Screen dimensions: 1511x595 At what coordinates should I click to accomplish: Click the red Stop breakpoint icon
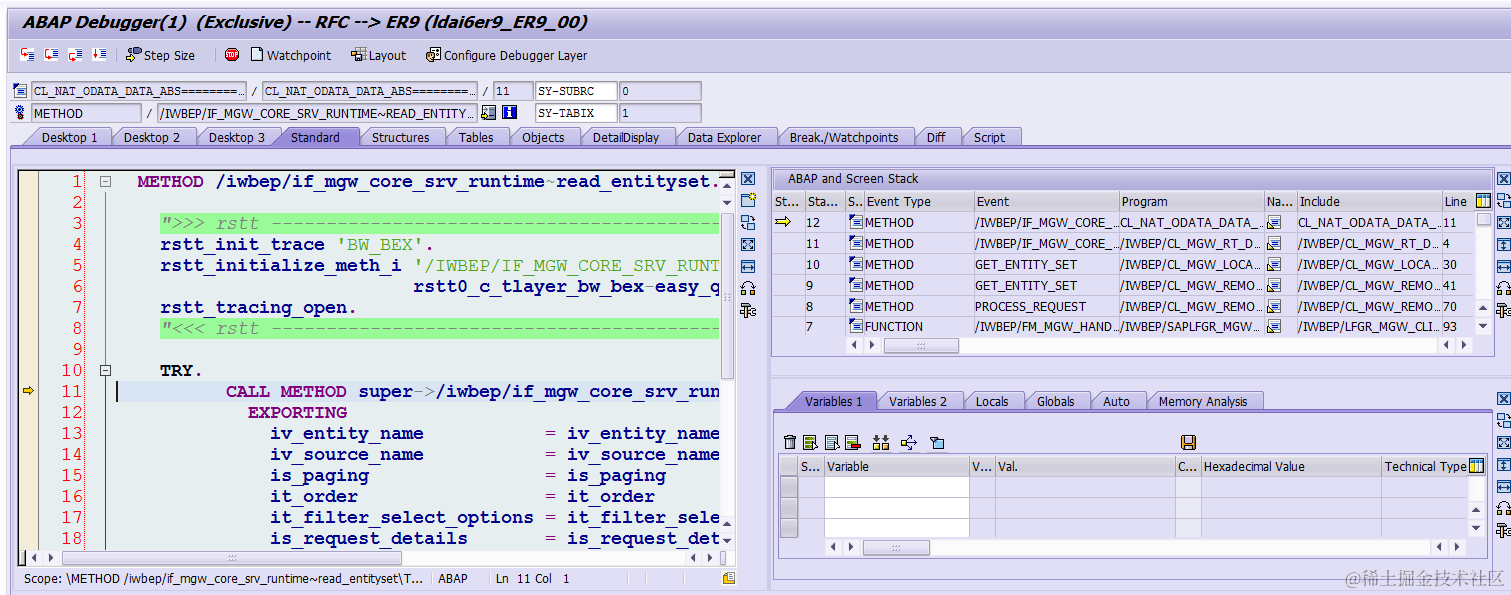click(x=232, y=55)
